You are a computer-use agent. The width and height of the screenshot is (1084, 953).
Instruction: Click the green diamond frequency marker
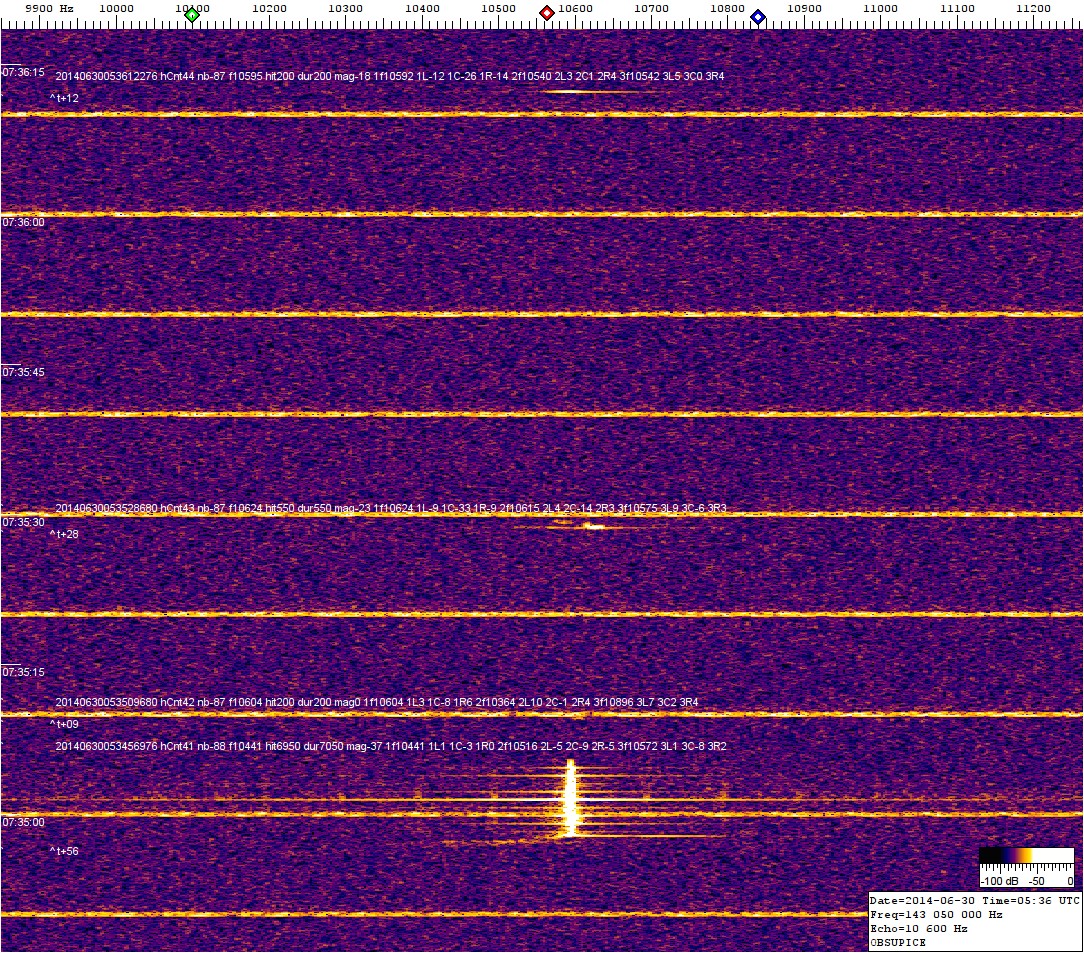(192, 15)
